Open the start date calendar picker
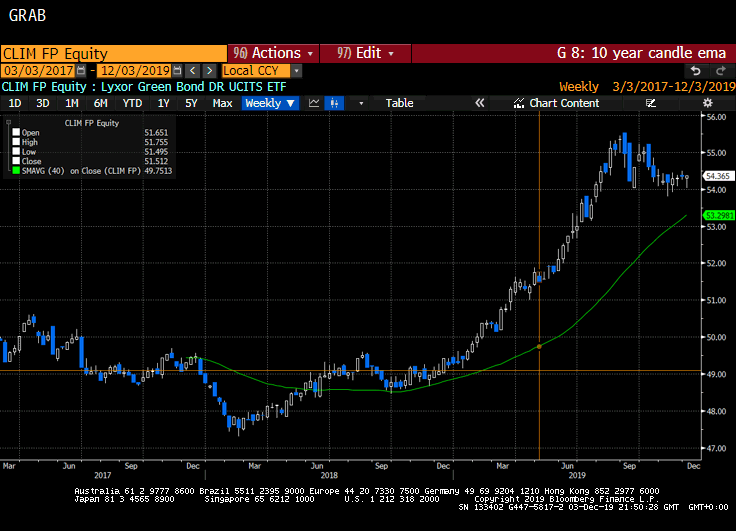 [x=81, y=71]
